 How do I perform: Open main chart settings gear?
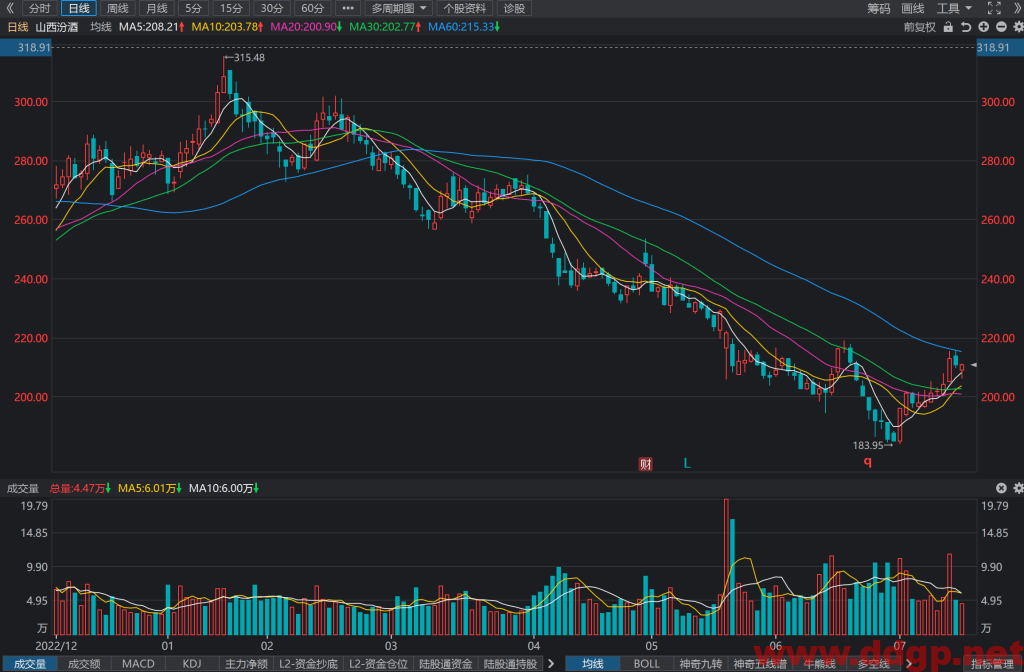1017,27
